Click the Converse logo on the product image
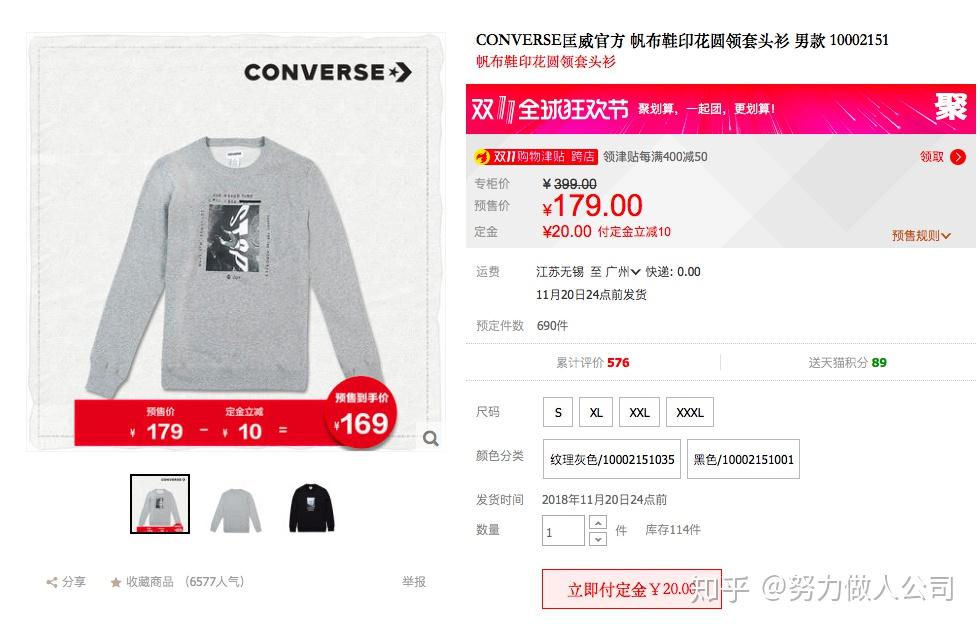The height and width of the screenshot is (628, 980). coord(328,72)
